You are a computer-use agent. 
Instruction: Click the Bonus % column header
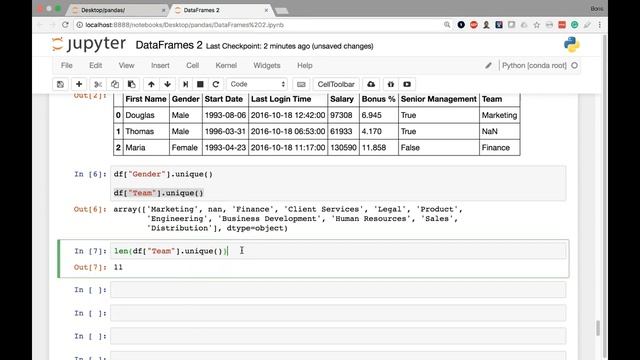378,99
